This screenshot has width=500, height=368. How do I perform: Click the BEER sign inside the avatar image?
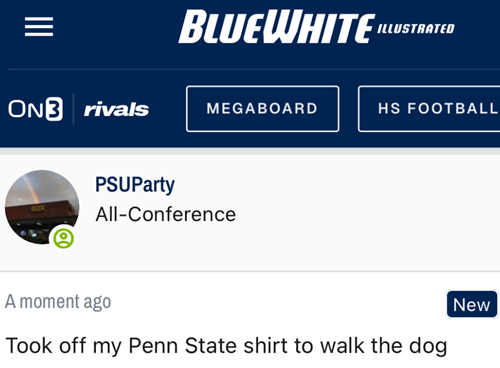38,209
